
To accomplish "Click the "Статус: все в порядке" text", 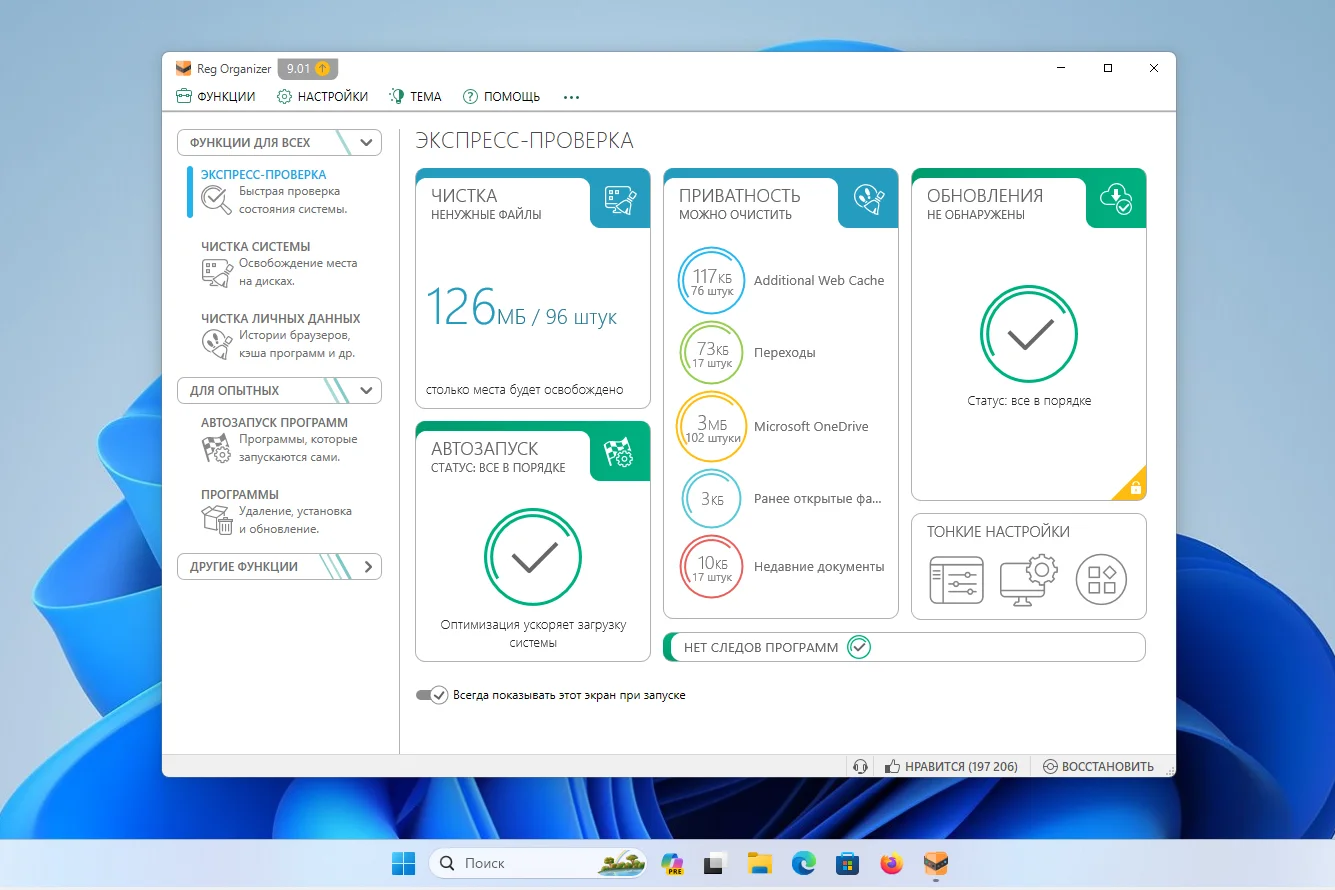I will [x=1029, y=401].
